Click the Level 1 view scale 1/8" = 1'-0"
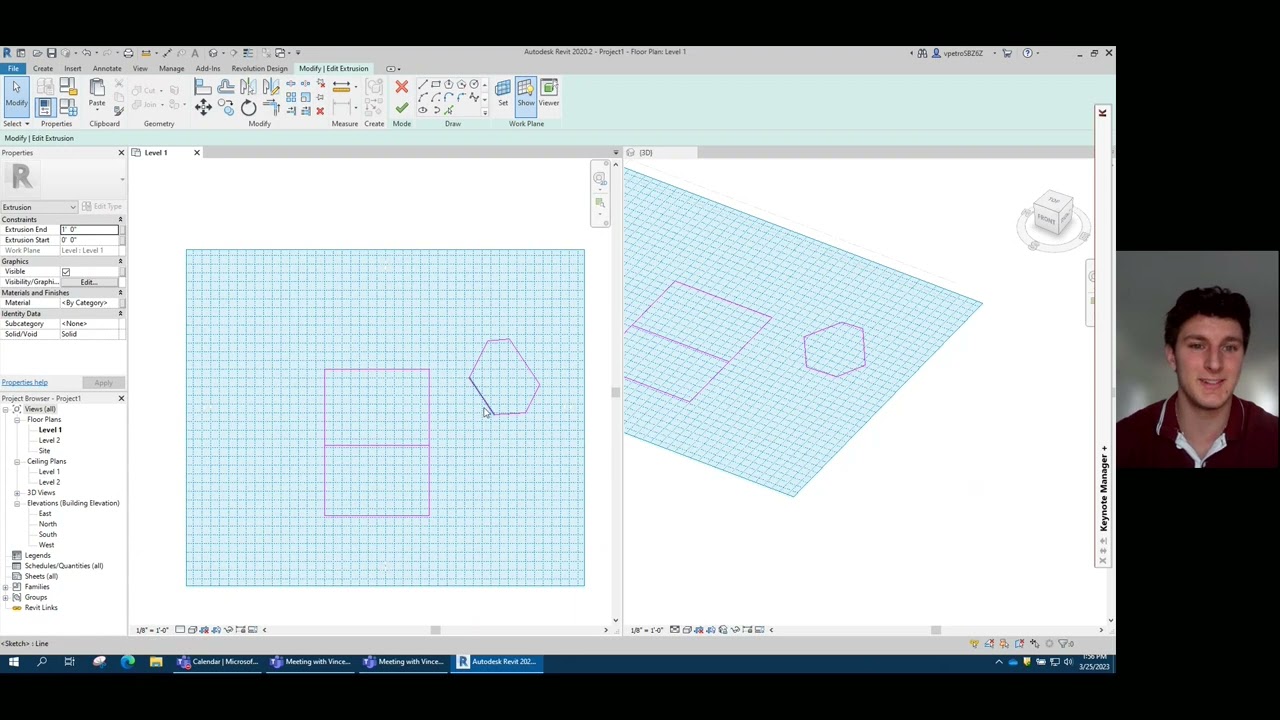The image size is (1280, 720). pos(152,630)
